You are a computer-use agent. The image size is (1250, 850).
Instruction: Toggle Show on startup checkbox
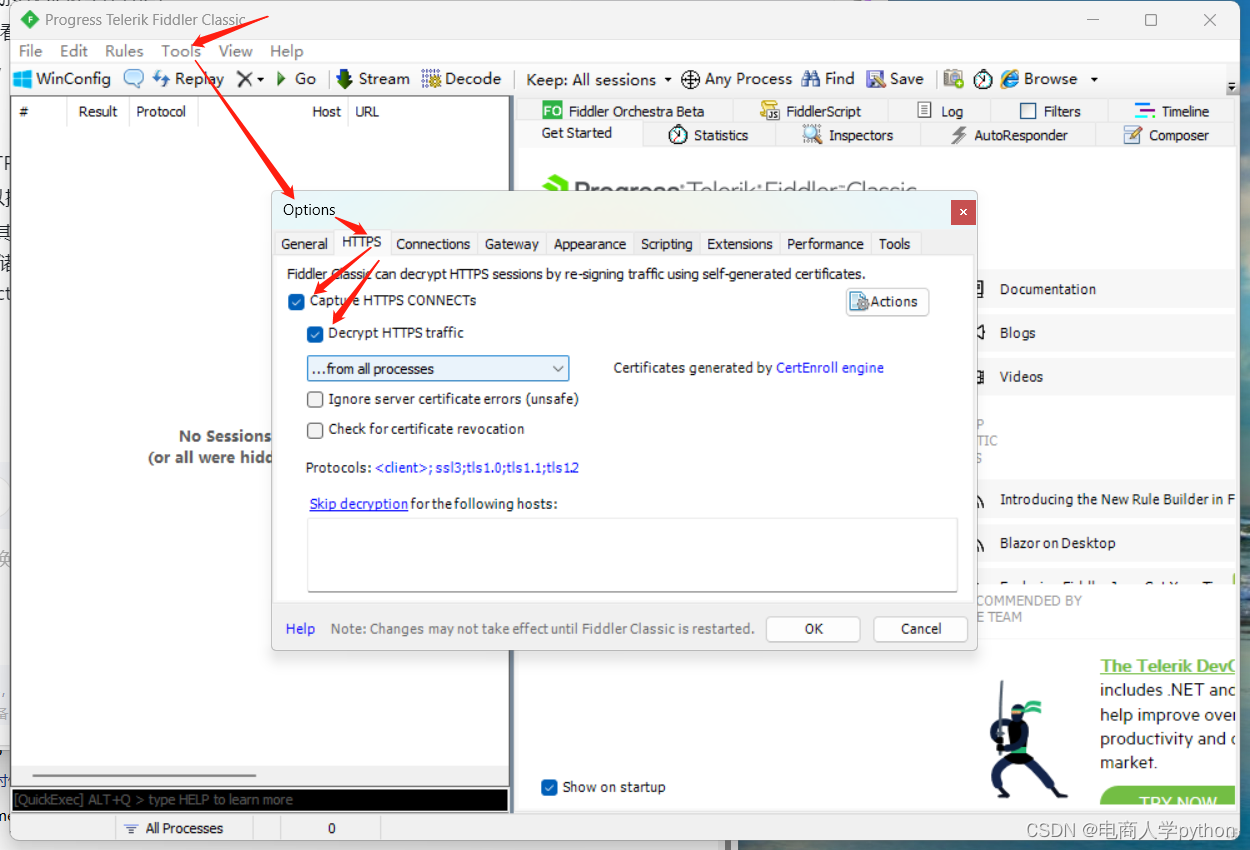point(549,787)
